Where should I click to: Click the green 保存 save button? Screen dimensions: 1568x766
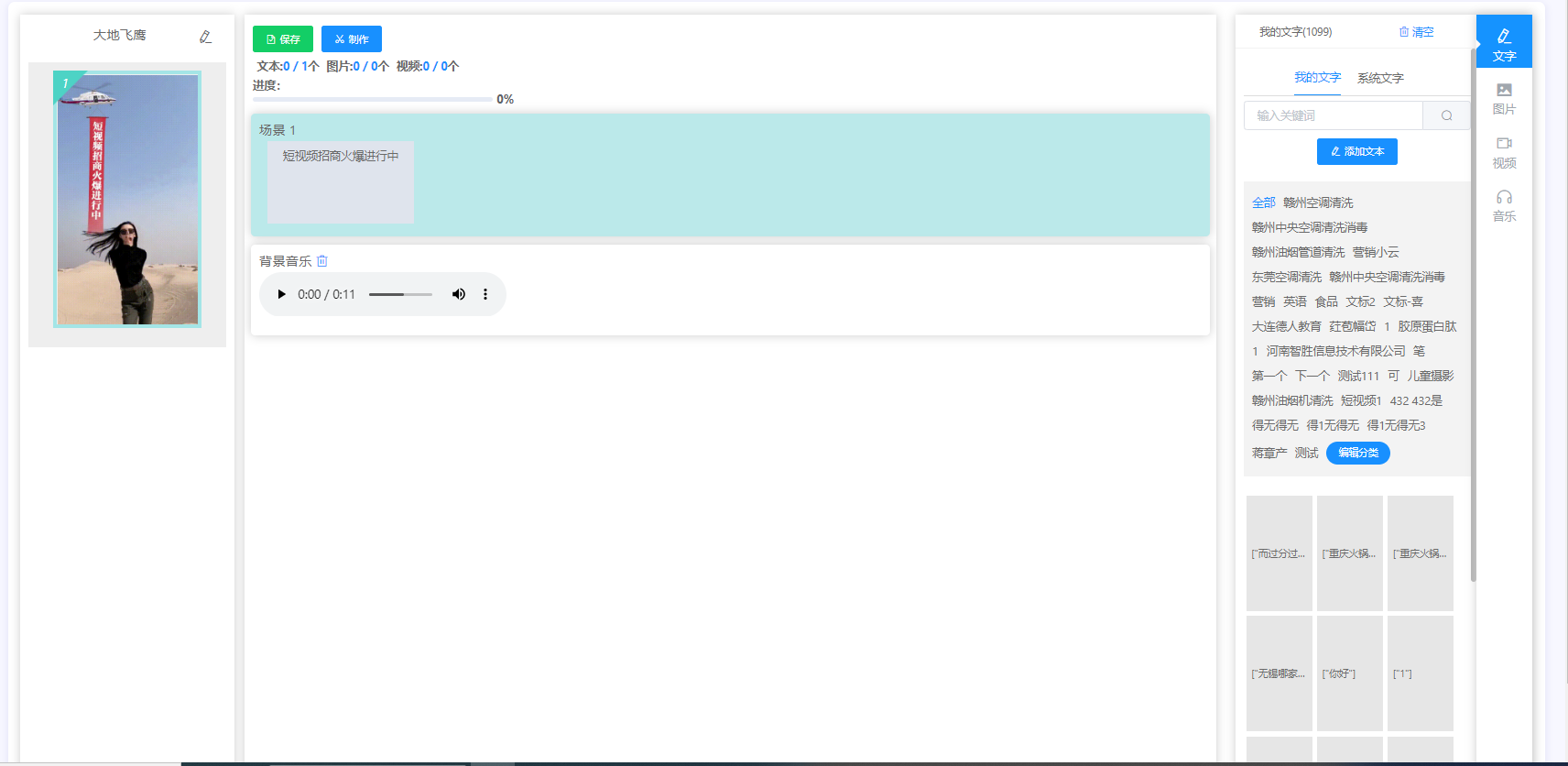(283, 39)
